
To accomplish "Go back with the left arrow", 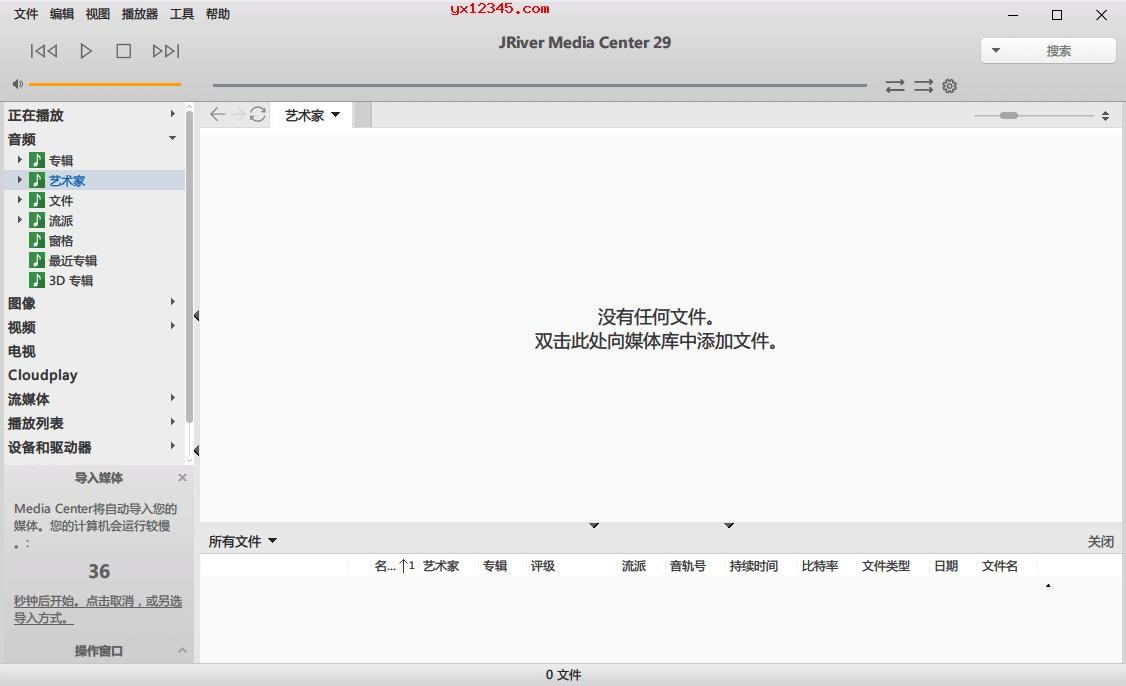I will (x=218, y=114).
